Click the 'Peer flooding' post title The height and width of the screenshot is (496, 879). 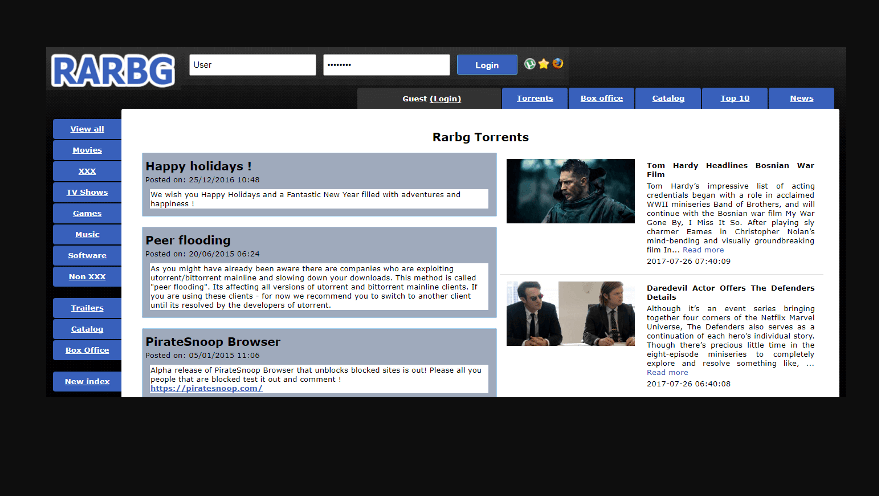click(188, 240)
